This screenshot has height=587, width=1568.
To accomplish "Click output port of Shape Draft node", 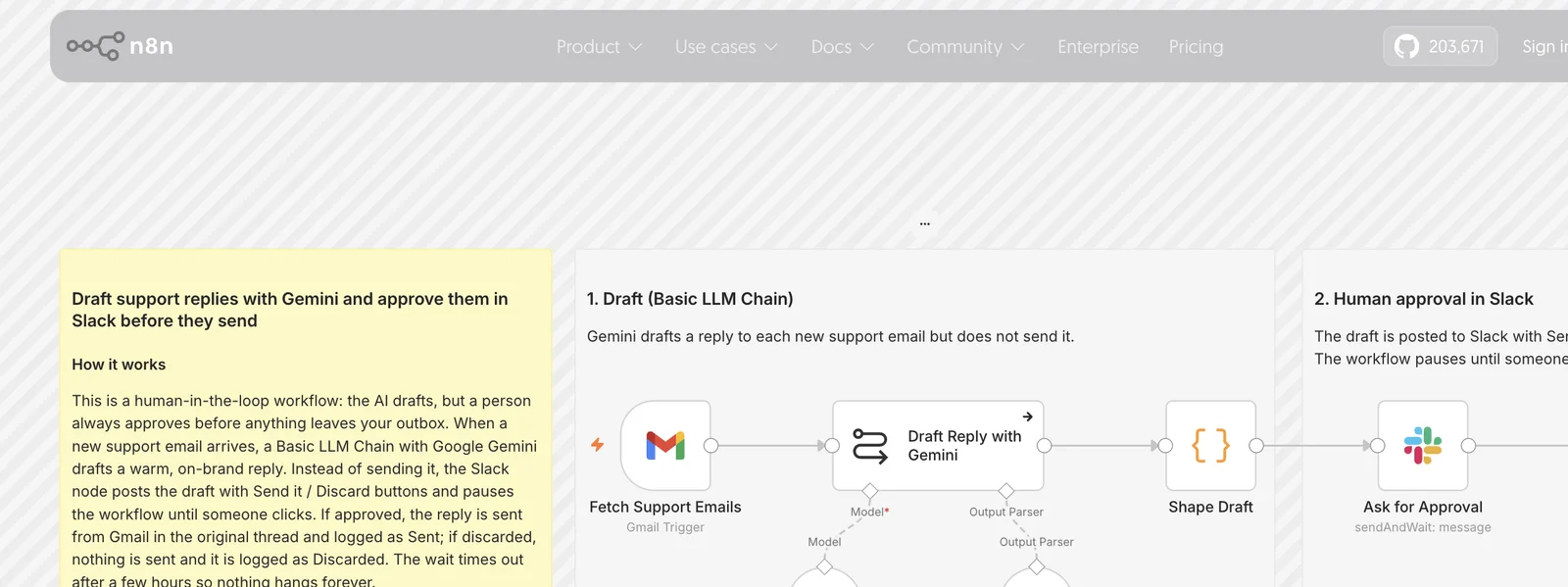I will click(x=1256, y=446).
